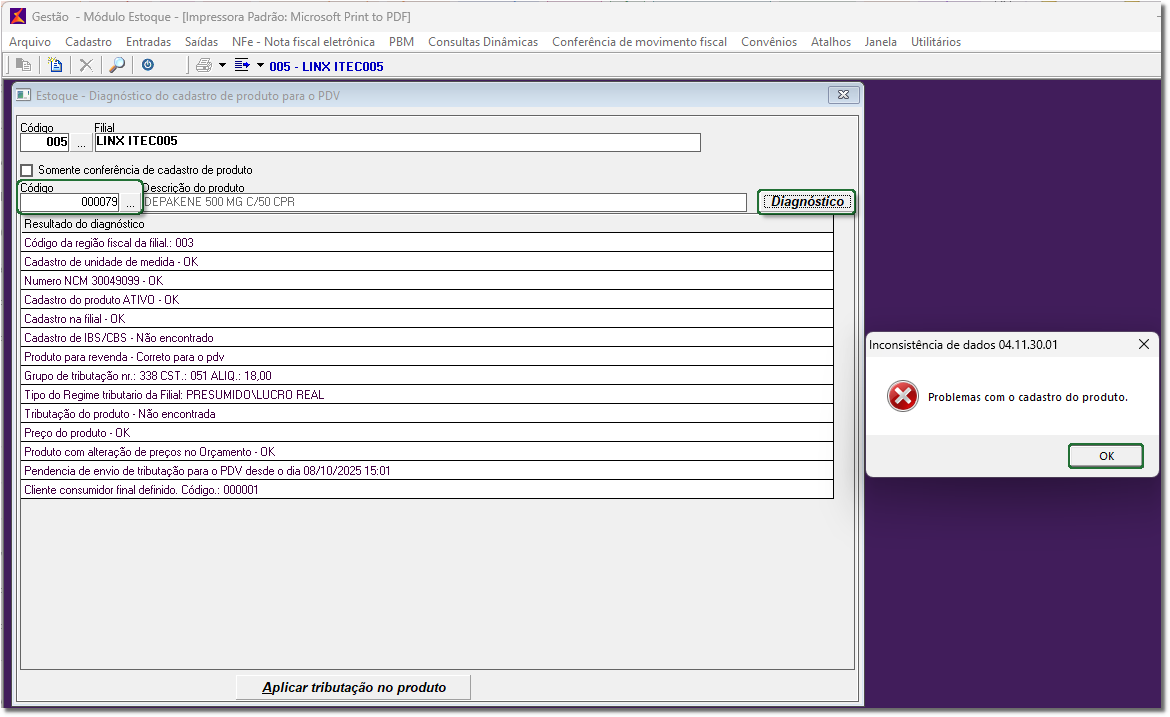Select row Preço do produto - OK
Screen dimensions: 1170x717
[x=427, y=433]
